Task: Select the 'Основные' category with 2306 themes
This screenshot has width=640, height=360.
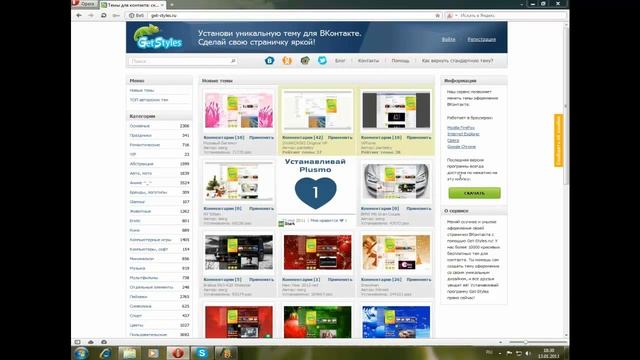Action: point(159,126)
